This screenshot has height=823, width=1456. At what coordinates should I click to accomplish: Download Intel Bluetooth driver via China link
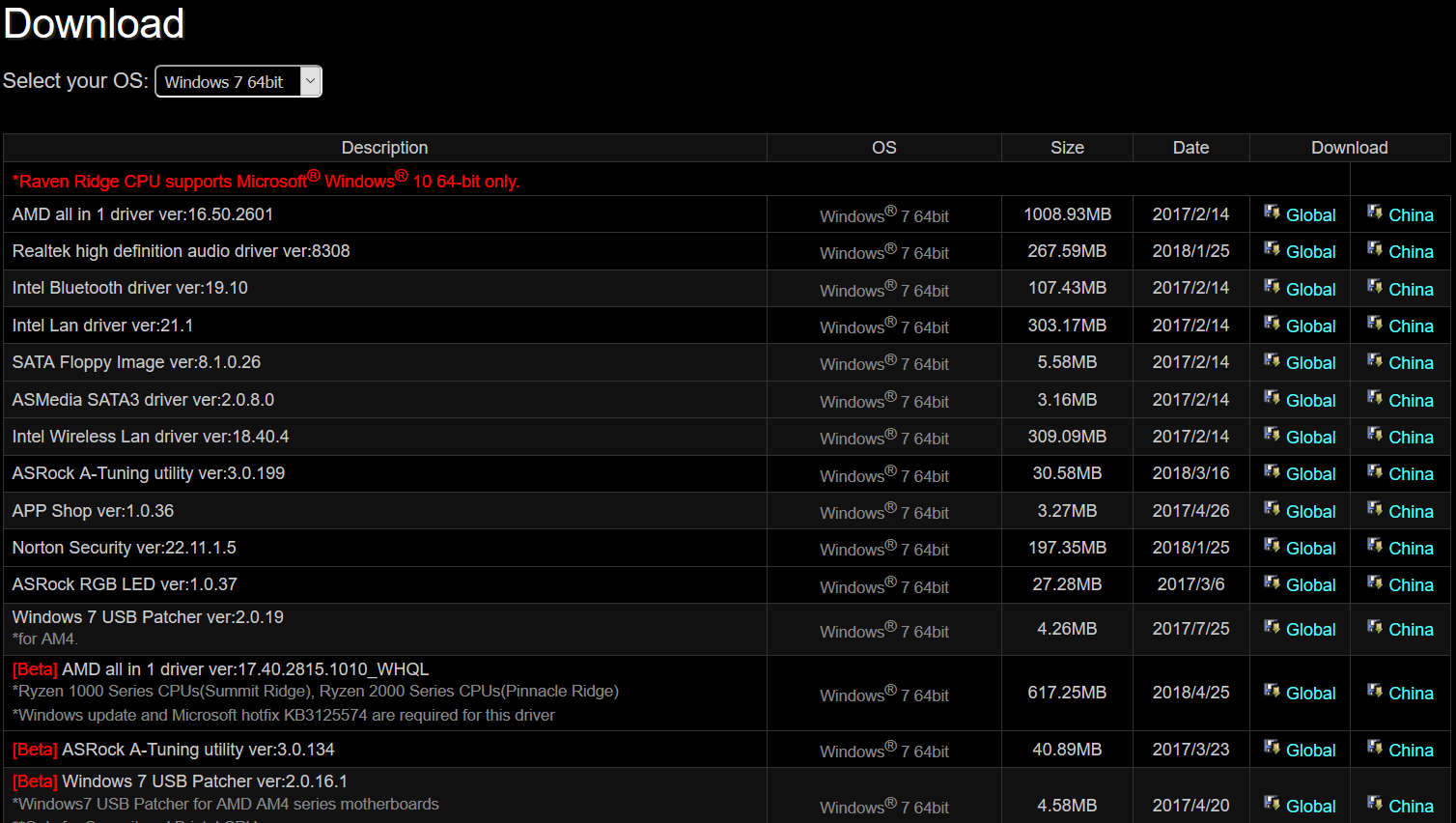[1411, 290]
